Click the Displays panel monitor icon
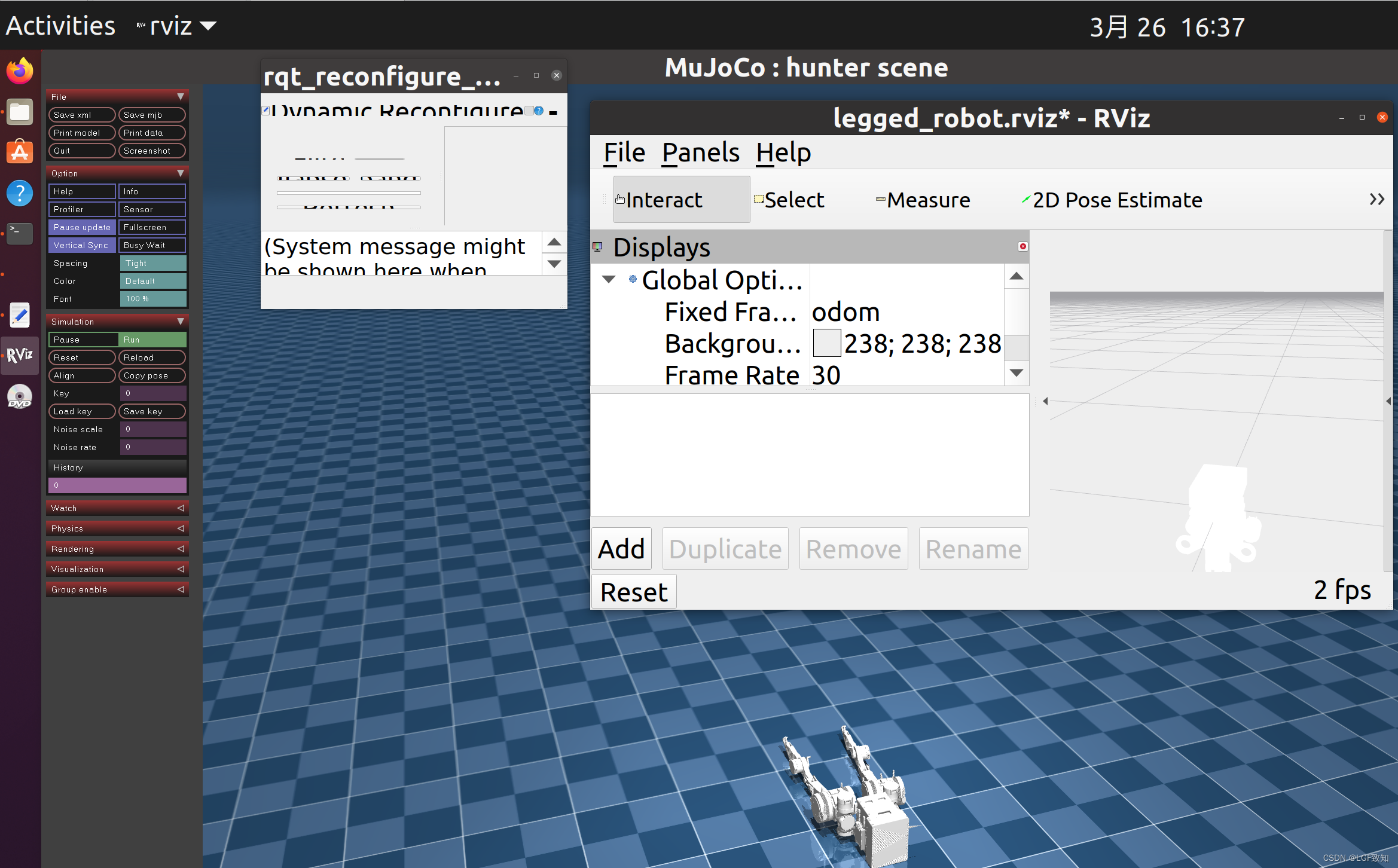This screenshot has width=1398, height=868. pyautogui.click(x=597, y=246)
